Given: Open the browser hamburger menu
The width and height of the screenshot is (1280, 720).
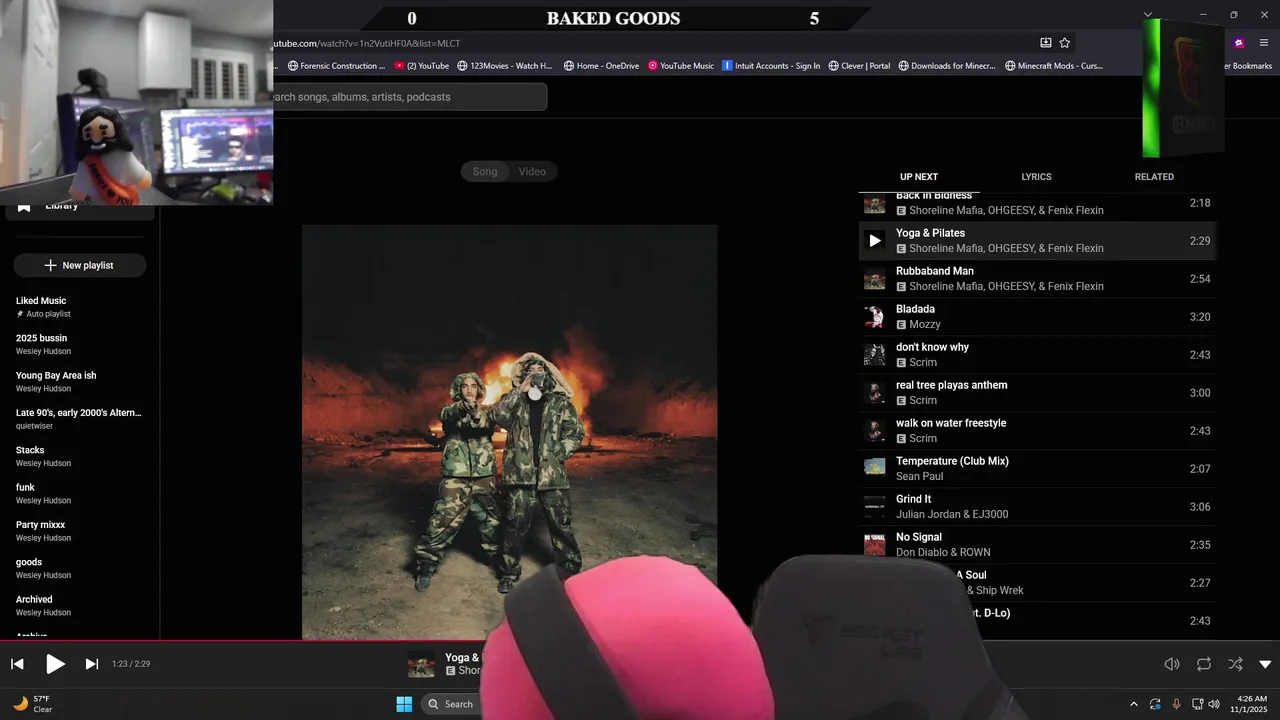Looking at the screenshot, I should point(1264,43).
